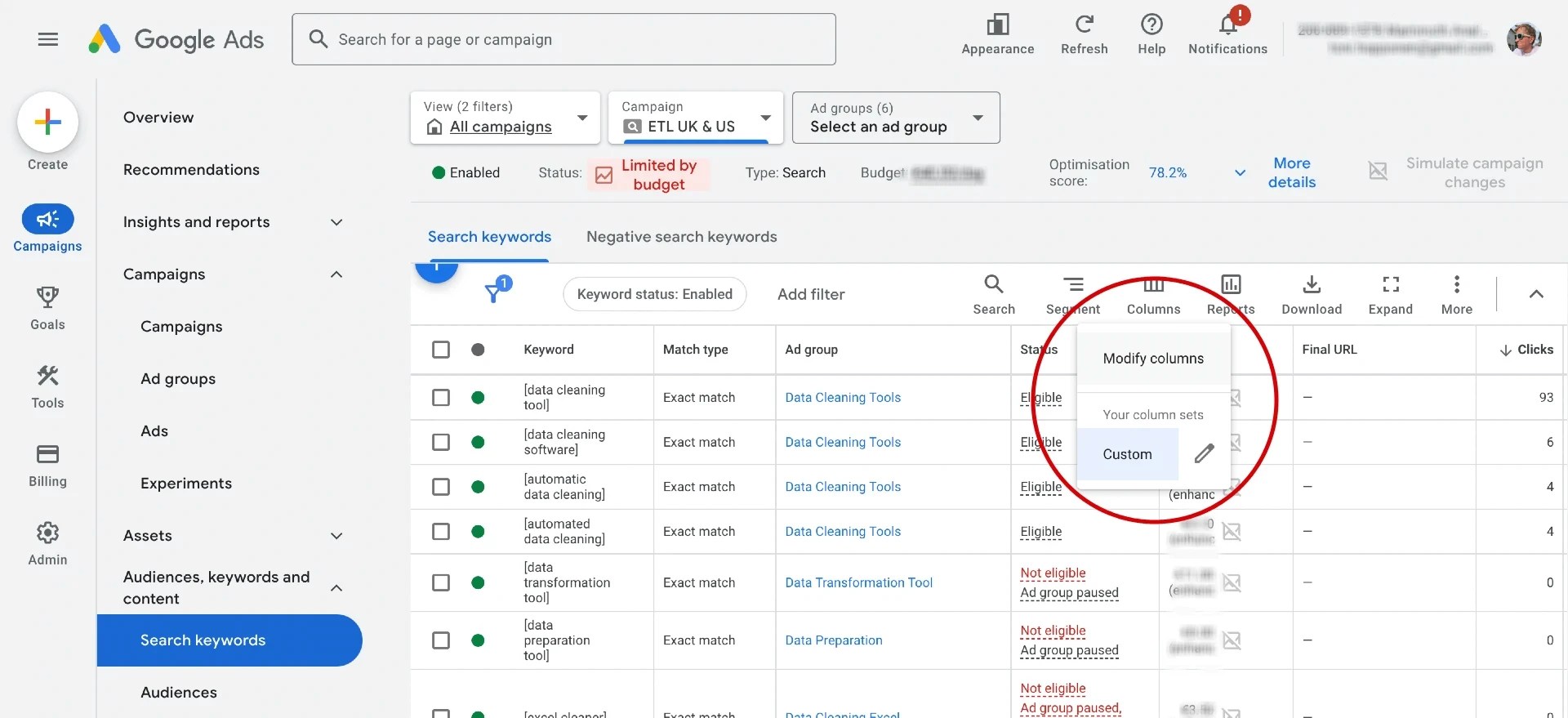
Task: Open the Help menu
Action: click(1151, 35)
